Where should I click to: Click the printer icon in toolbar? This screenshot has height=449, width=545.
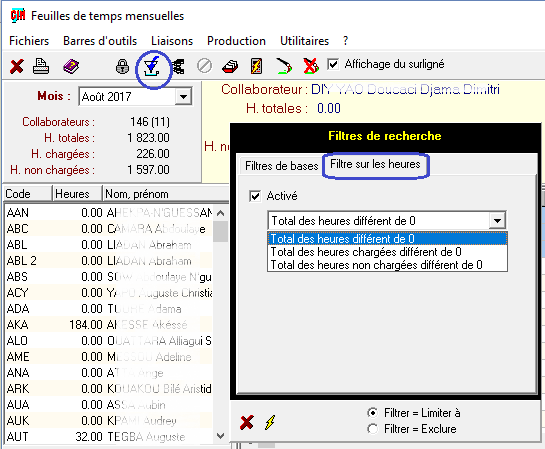pos(41,66)
